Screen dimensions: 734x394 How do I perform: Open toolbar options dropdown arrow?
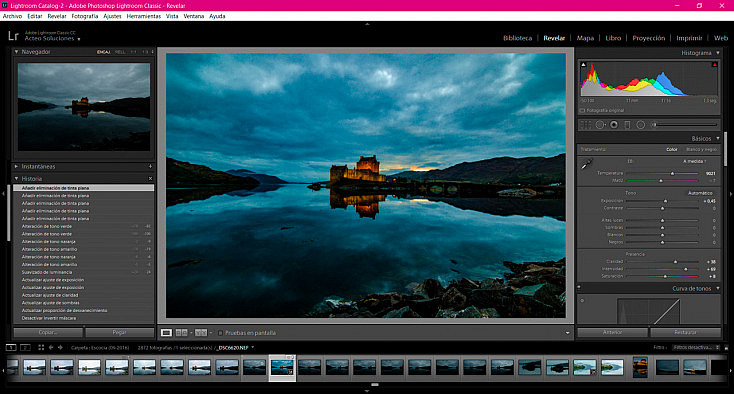(567, 333)
